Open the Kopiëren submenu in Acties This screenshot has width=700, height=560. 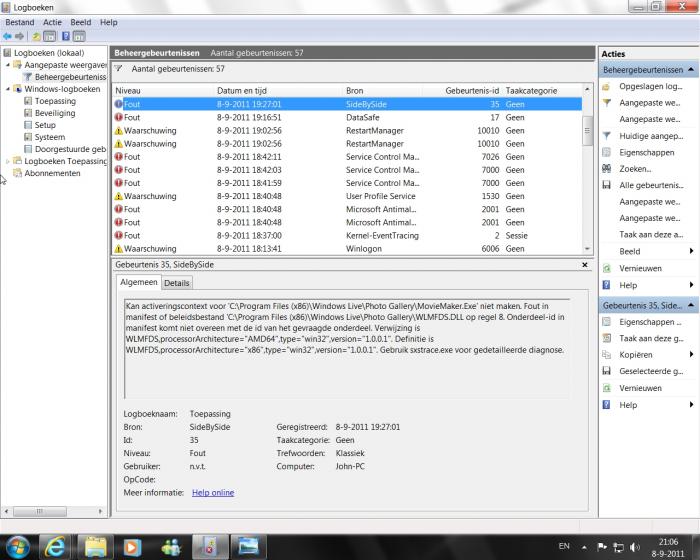[648, 355]
